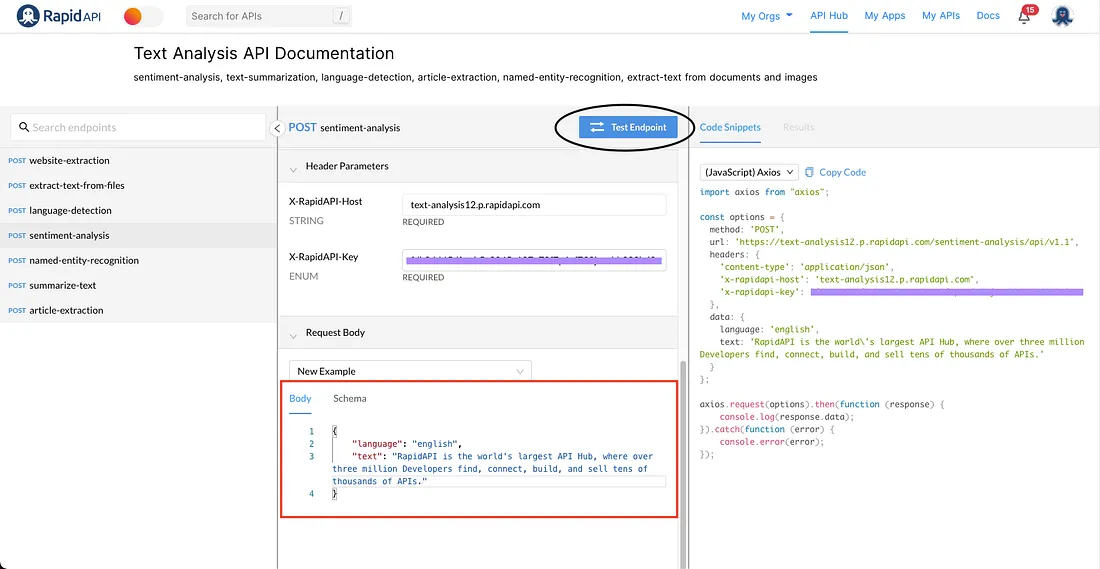This screenshot has width=1100, height=569.
Task: Click the Test Endpoint button
Action: click(628, 127)
